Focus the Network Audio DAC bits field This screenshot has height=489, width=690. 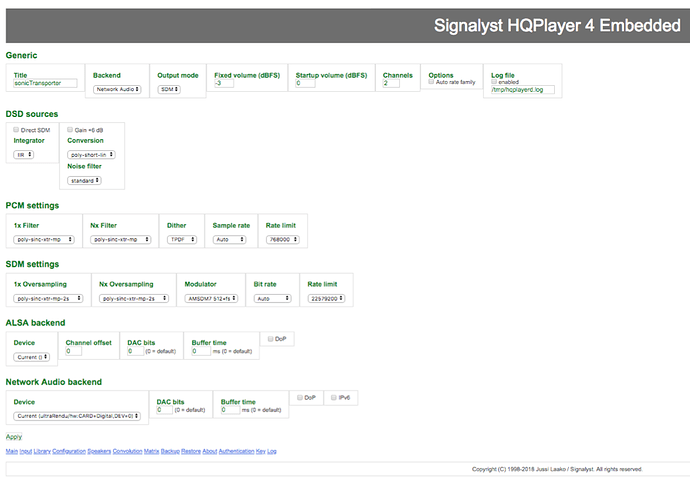click(x=165, y=410)
